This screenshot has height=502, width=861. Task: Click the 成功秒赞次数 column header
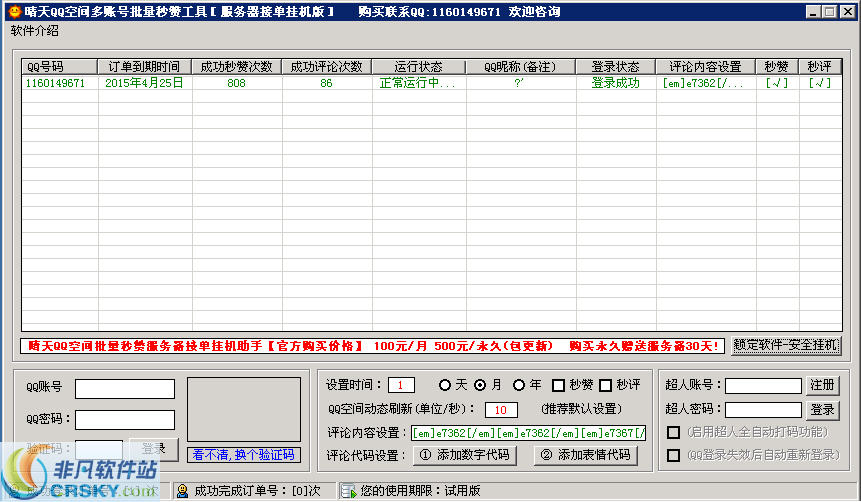[237, 66]
